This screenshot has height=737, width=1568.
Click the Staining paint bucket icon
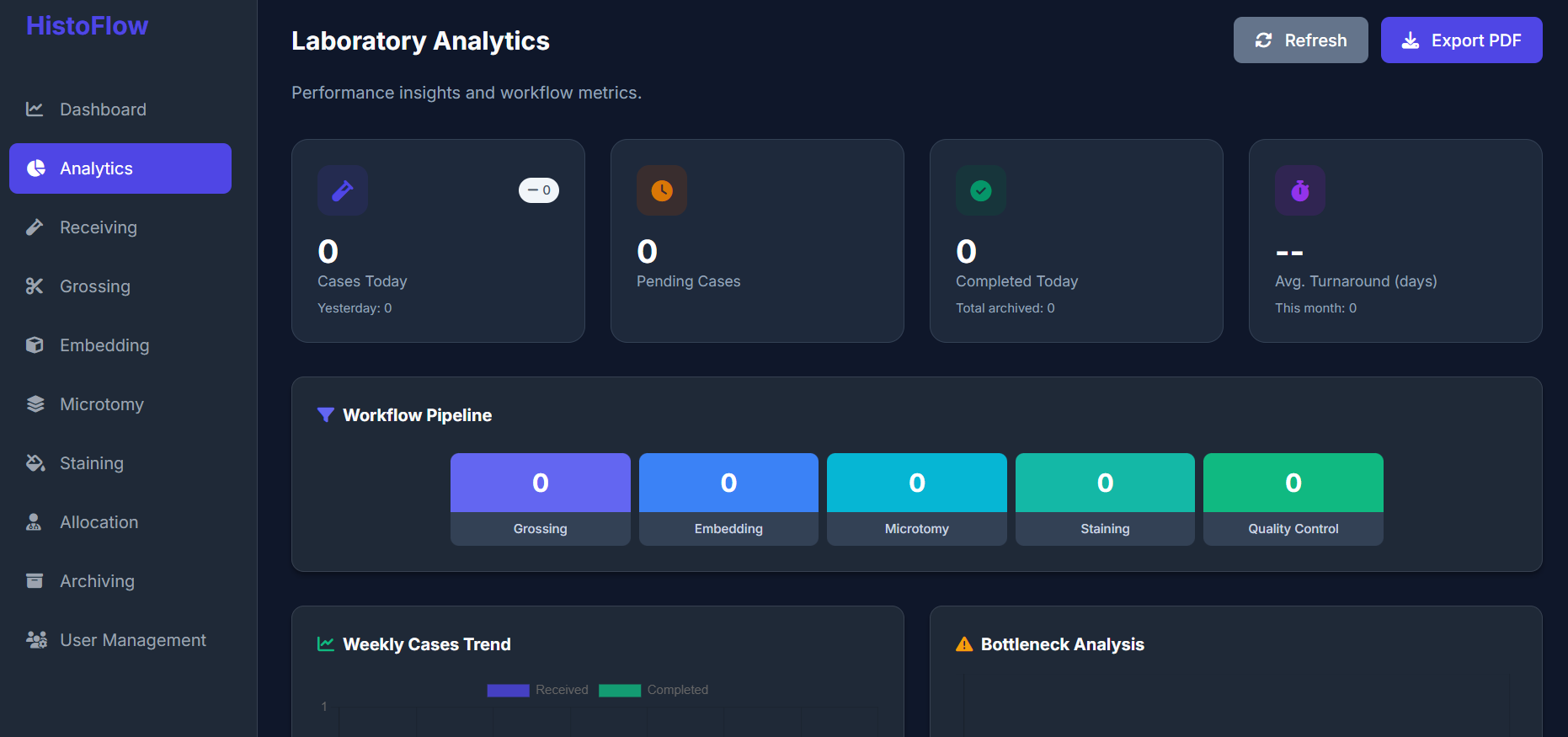click(35, 463)
